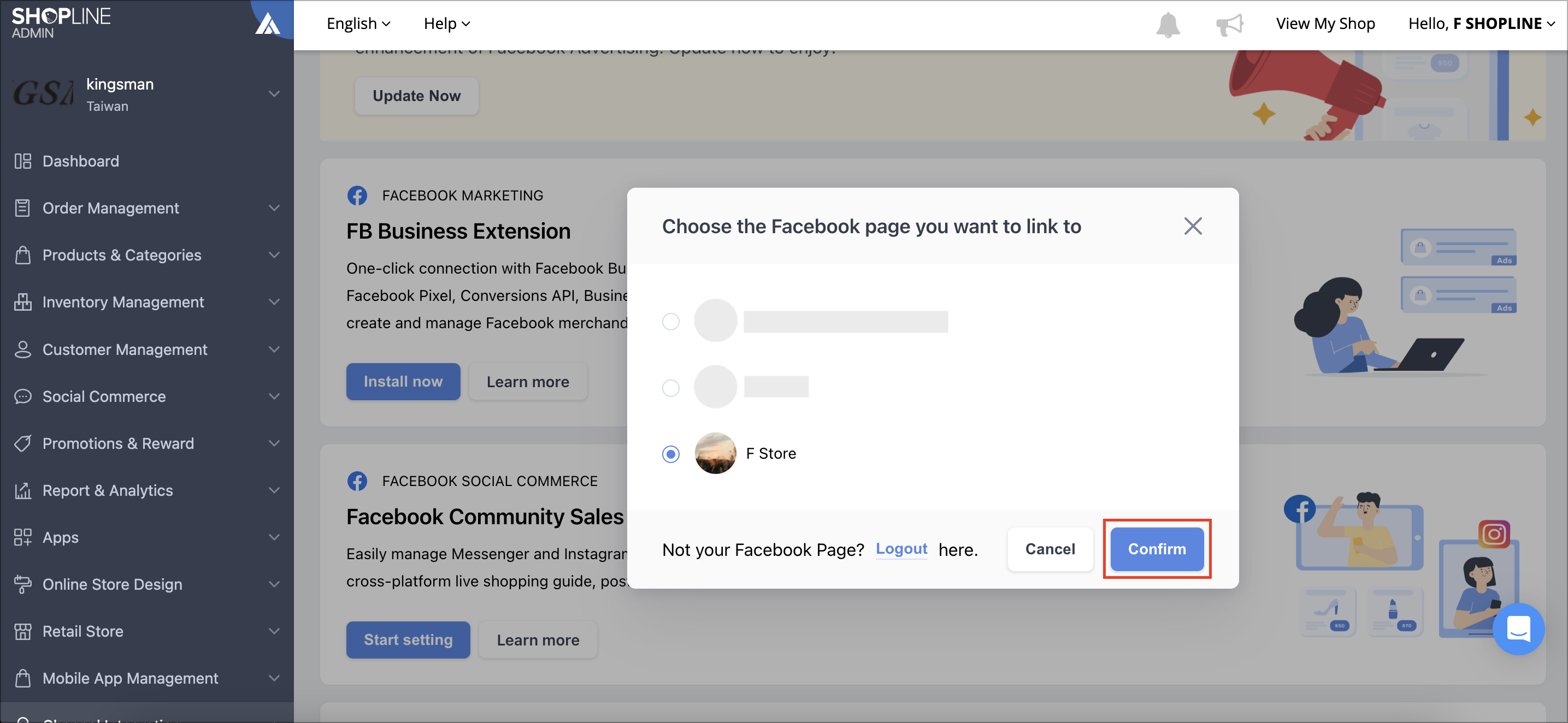The height and width of the screenshot is (723, 1568).
Task: Open Dashboard from the sidebar
Action: [147, 161]
